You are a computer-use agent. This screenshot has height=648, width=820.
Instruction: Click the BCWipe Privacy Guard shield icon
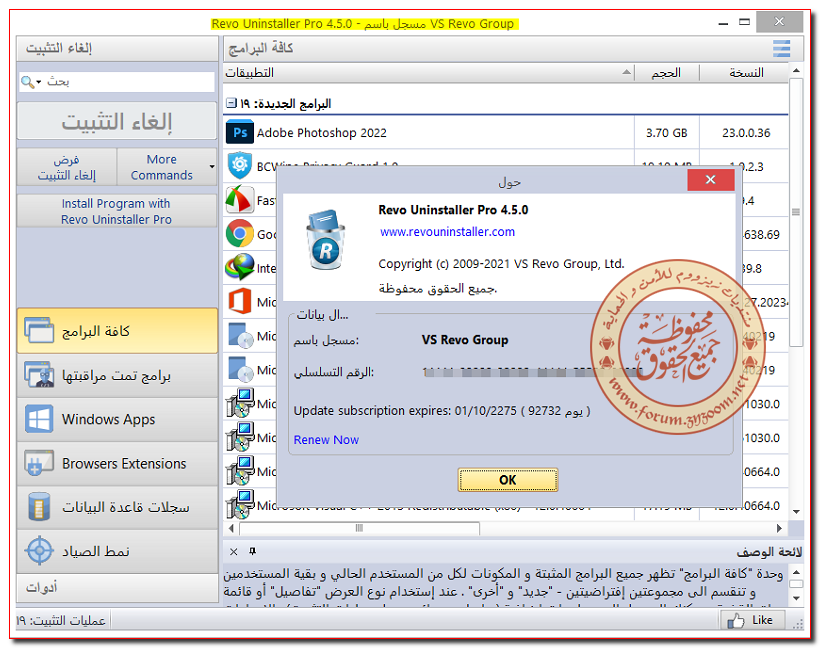pos(240,165)
